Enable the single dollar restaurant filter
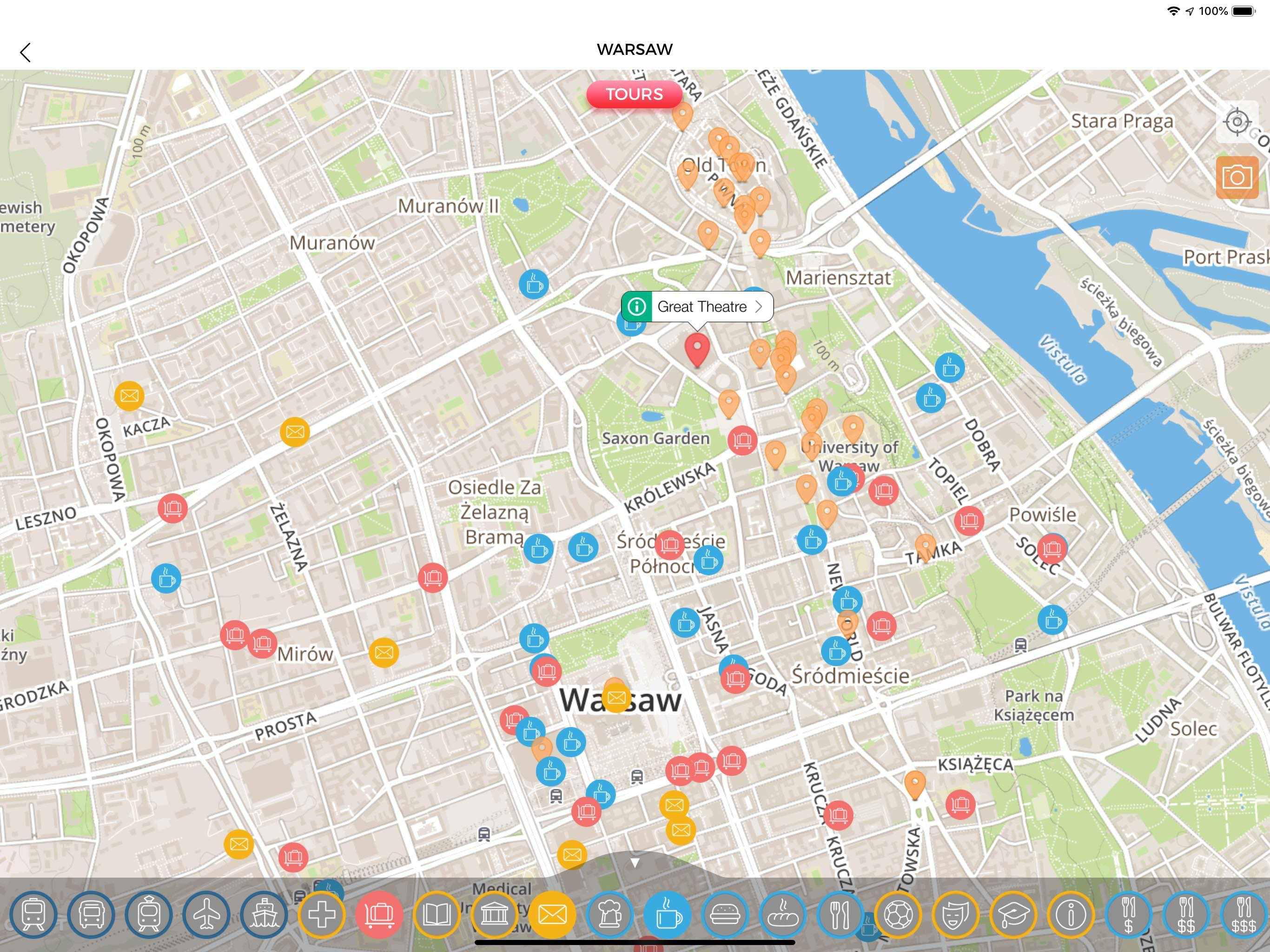Viewport: 1270px width, 952px height. click(x=1128, y=915)
